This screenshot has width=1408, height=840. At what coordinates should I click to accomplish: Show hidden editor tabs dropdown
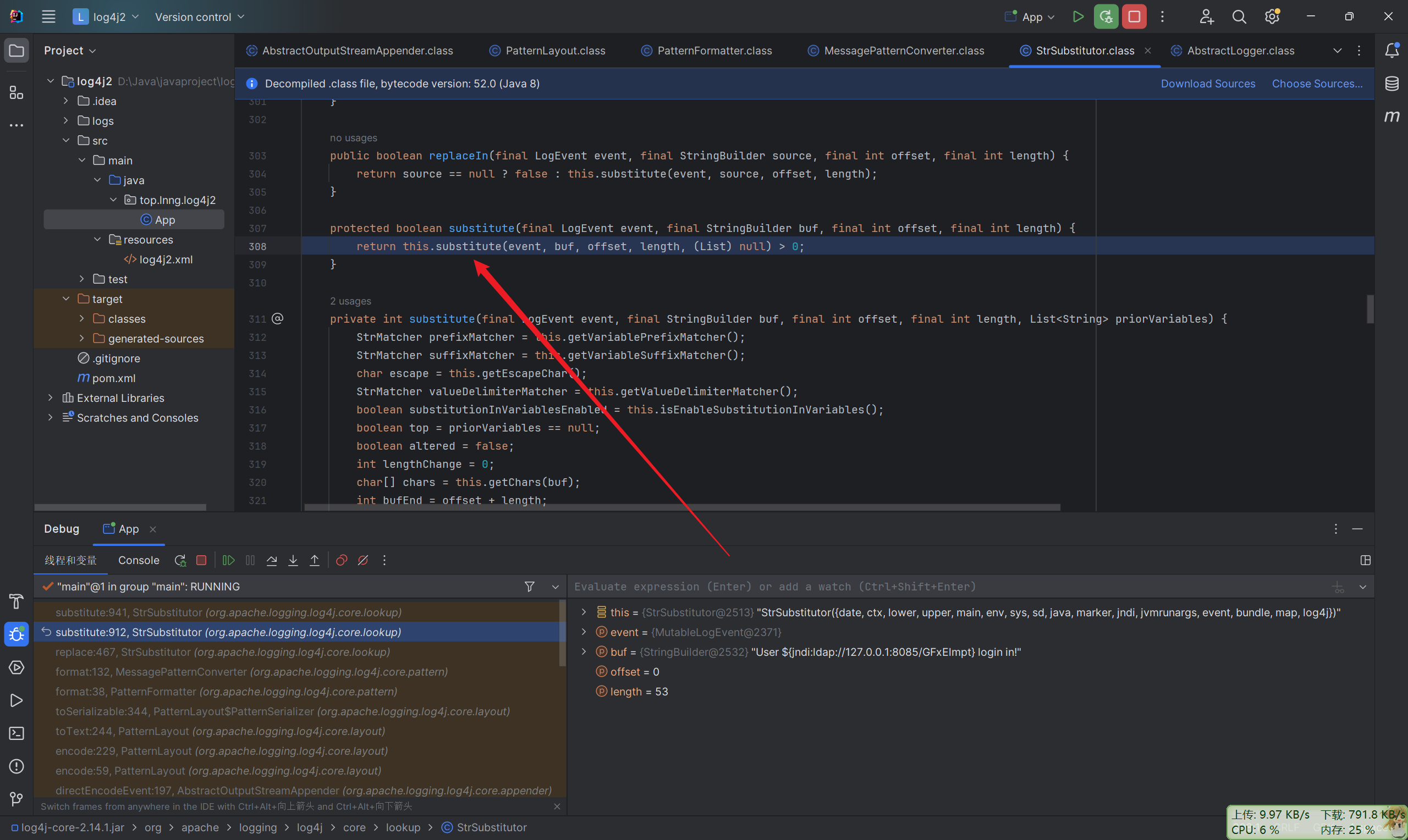coord(1337,51)
